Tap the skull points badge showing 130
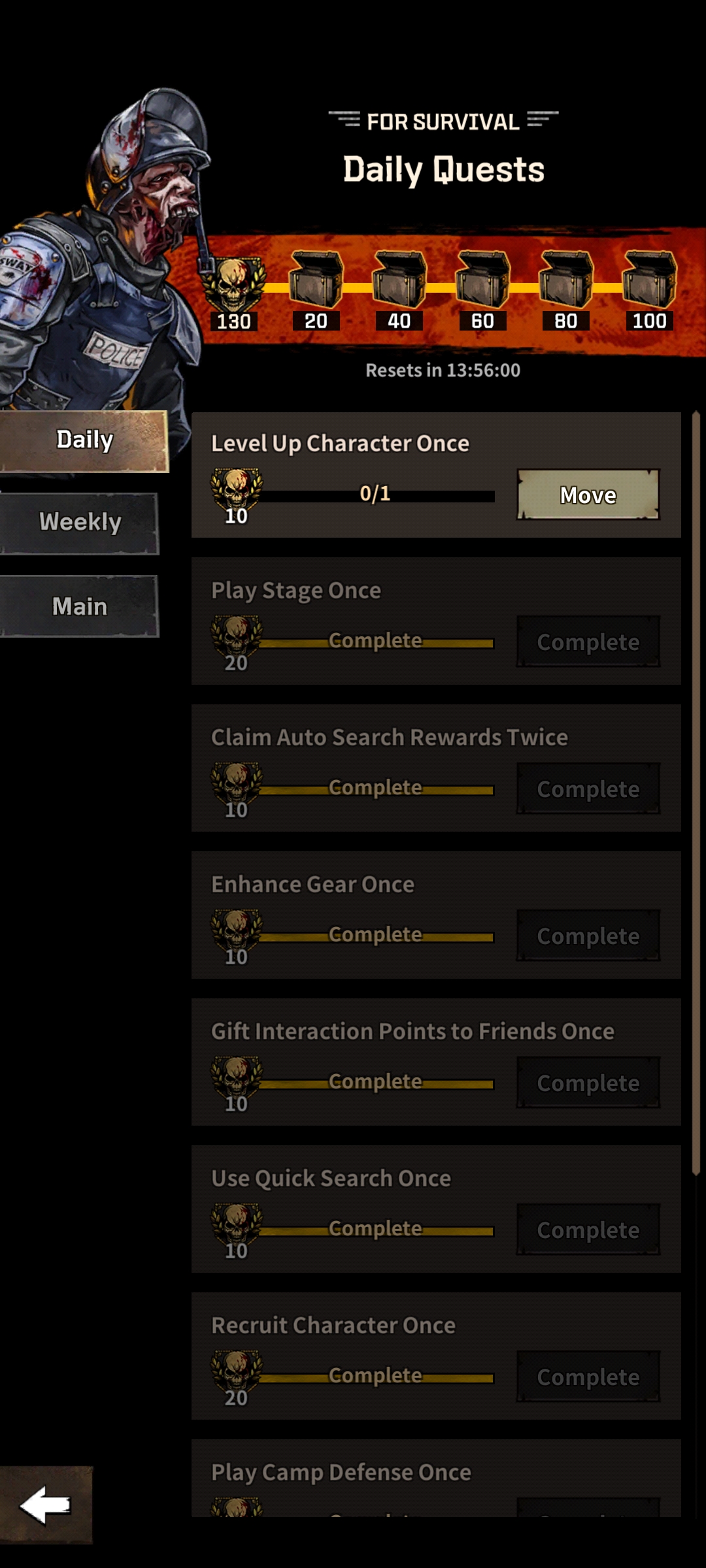The image size is (706, 1568). coord(233,286)
